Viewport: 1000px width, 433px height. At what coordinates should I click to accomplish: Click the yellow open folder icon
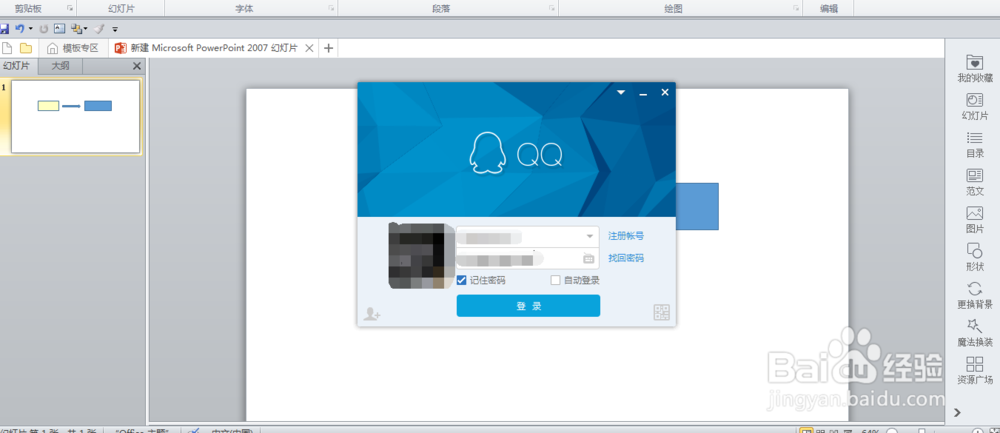26,48
